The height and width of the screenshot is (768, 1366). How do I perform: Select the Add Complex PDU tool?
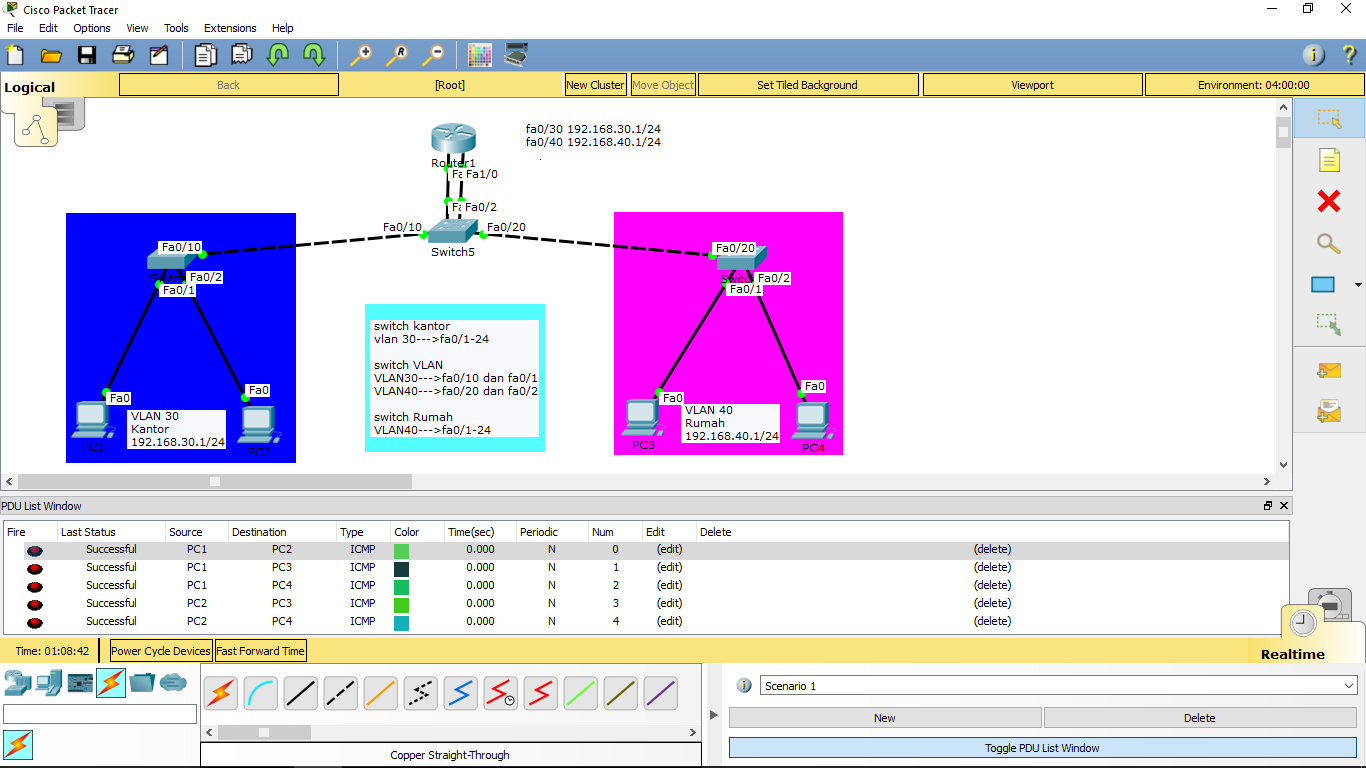click(x=1330, y=410)
